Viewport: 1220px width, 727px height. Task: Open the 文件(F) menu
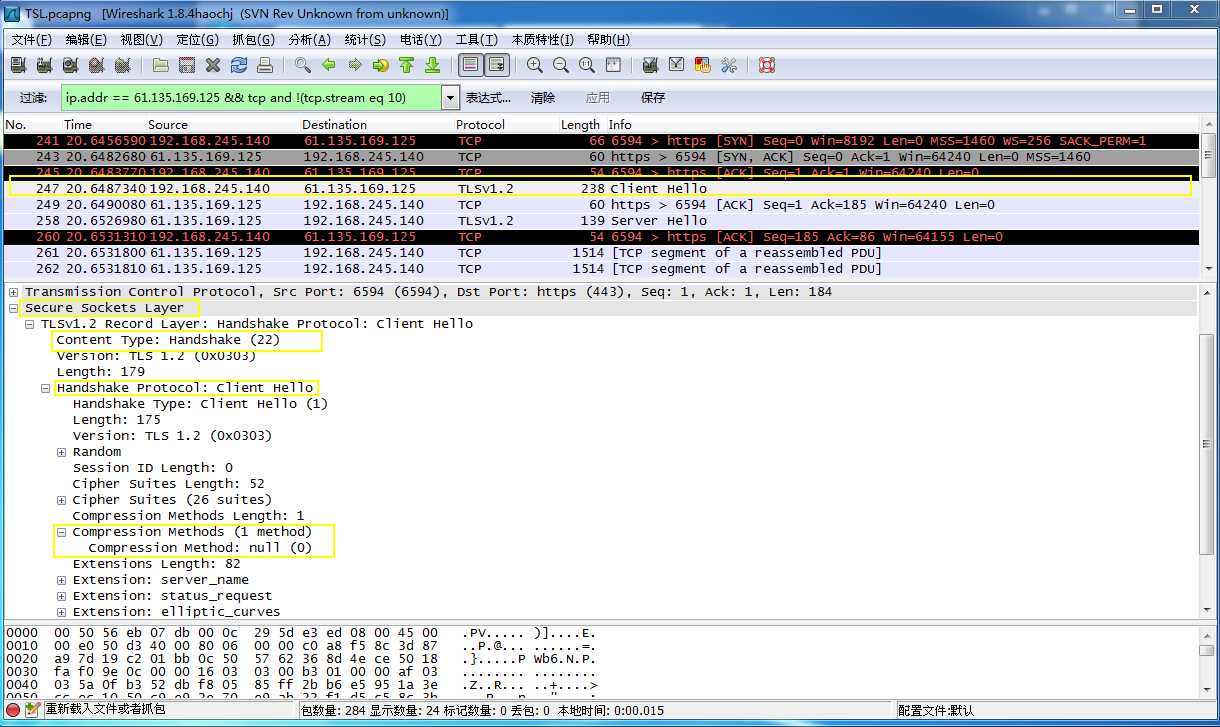[x=32, y=40]
